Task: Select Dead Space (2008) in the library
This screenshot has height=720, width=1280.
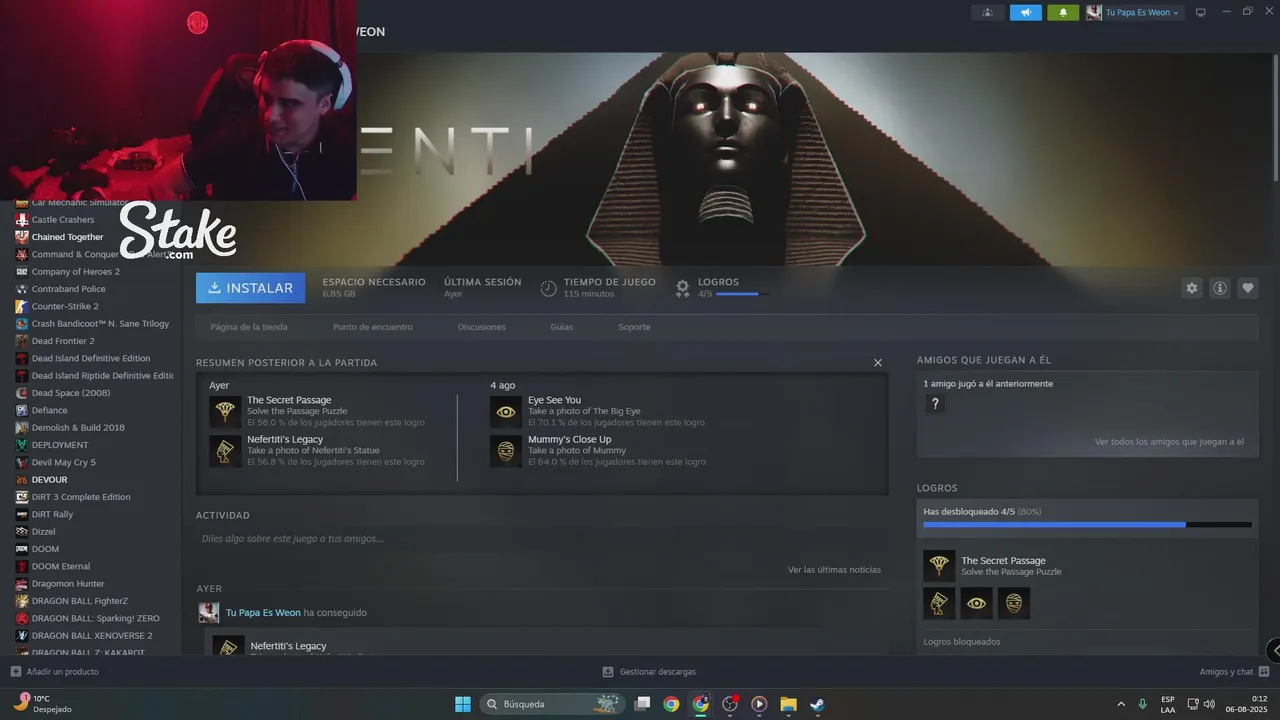Action: point(70,393)
